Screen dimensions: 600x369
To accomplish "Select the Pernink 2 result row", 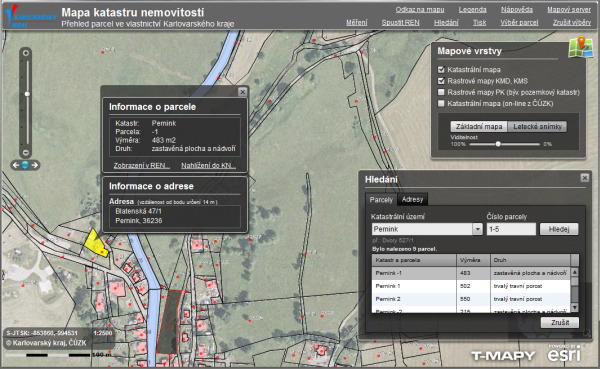I will click(x=471, y=299).
